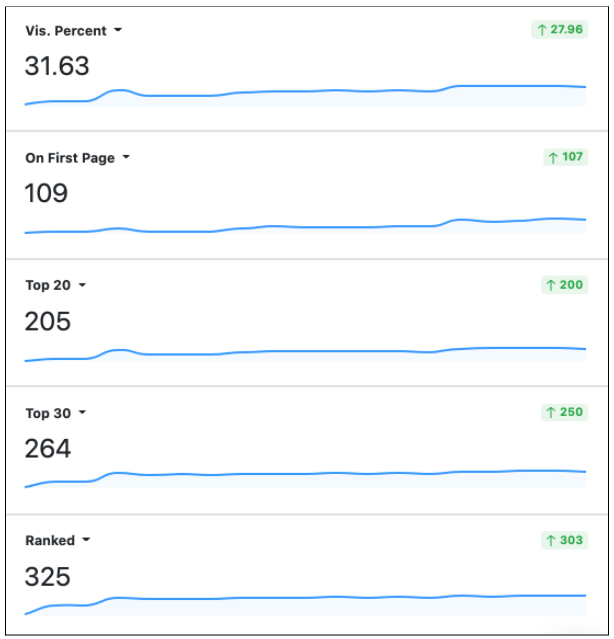Click the Ranked label text
Viewport: 614px width, 639px height.
pyautogui.click(x=50, y=540)
